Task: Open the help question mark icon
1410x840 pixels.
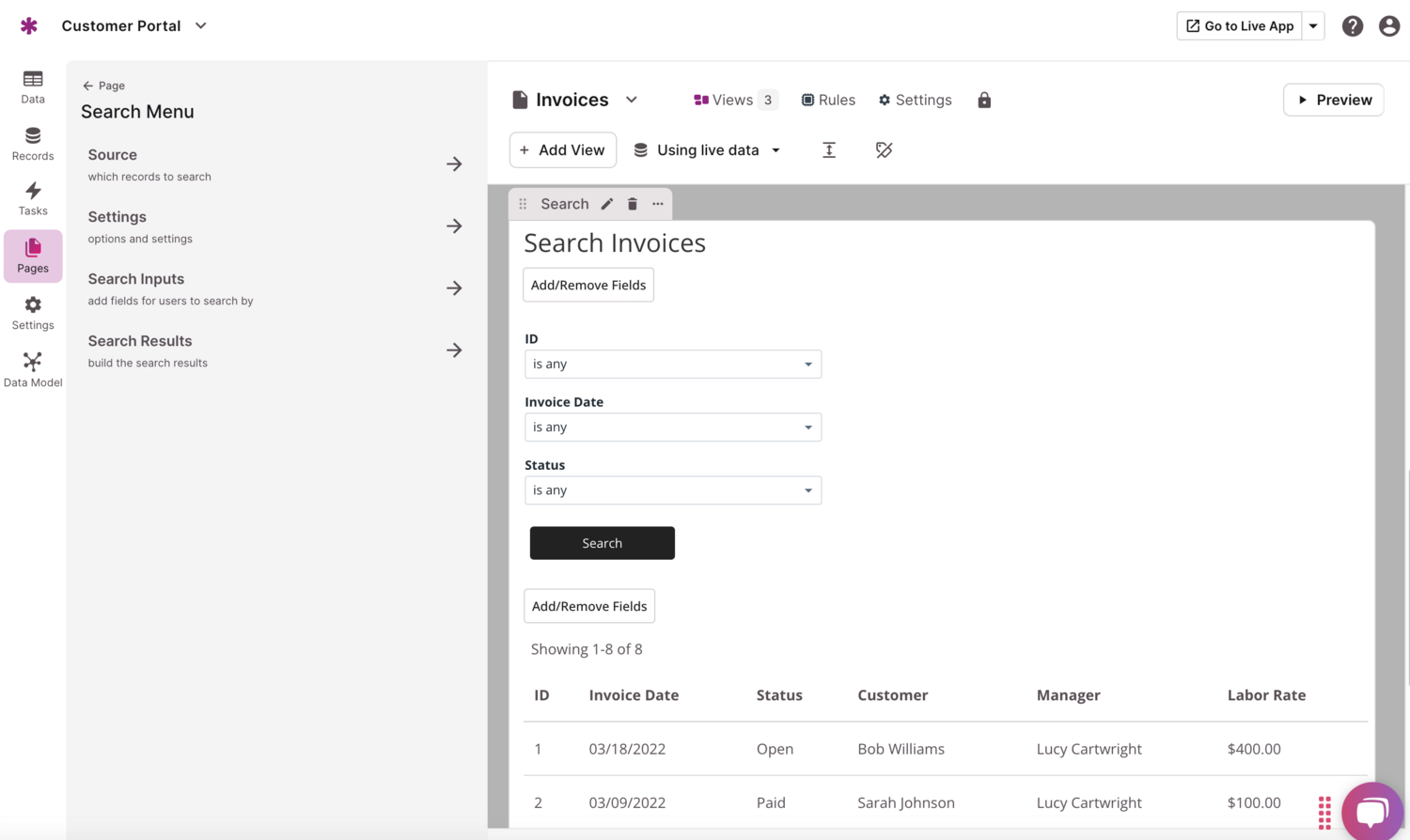Action: coord(1352,26)
